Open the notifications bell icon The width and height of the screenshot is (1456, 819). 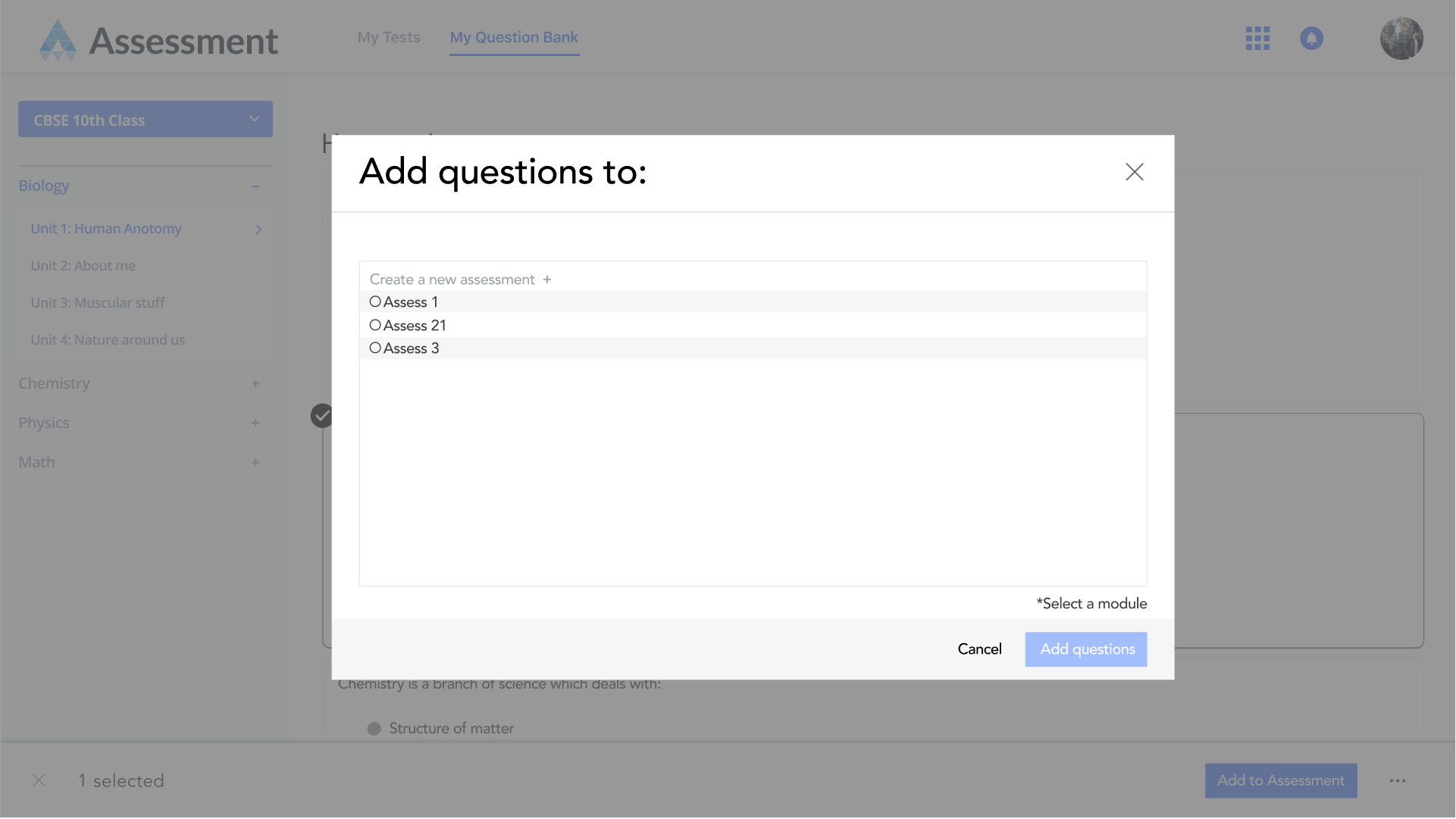1311,39
